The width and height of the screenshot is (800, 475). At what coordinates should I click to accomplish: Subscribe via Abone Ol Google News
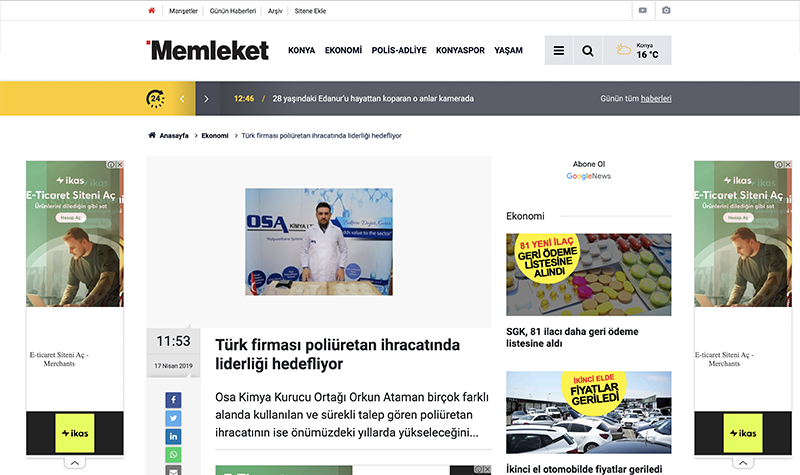pos(589,170)
